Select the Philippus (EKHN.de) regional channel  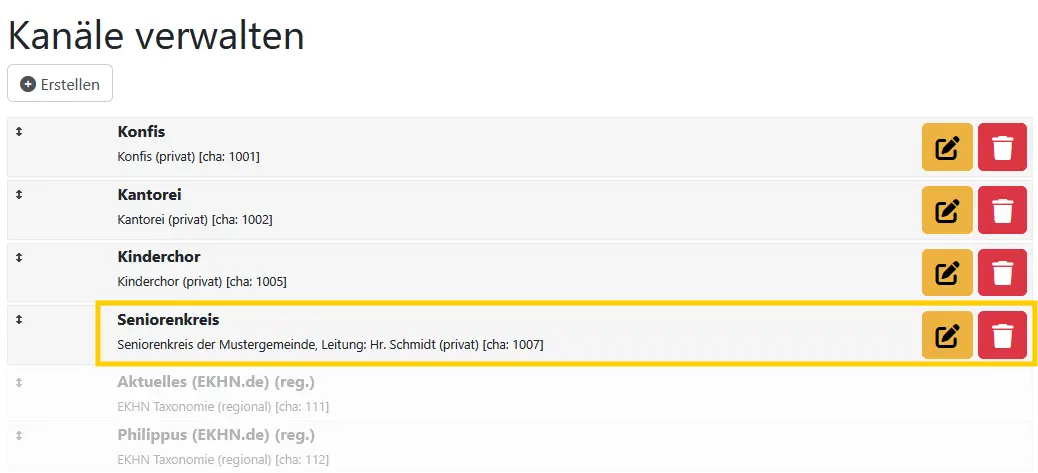coord(216,436)
